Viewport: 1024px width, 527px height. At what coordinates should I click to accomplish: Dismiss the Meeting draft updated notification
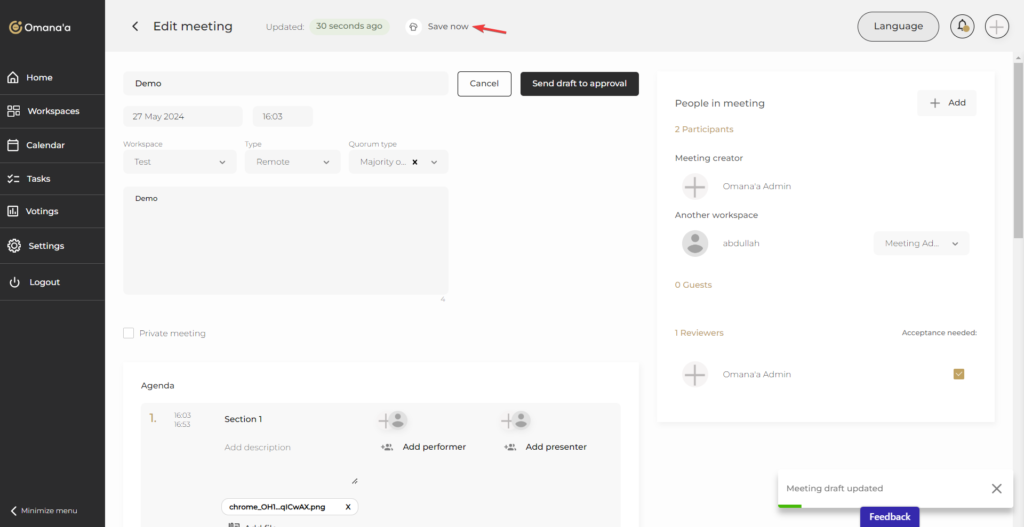point(996,488)
